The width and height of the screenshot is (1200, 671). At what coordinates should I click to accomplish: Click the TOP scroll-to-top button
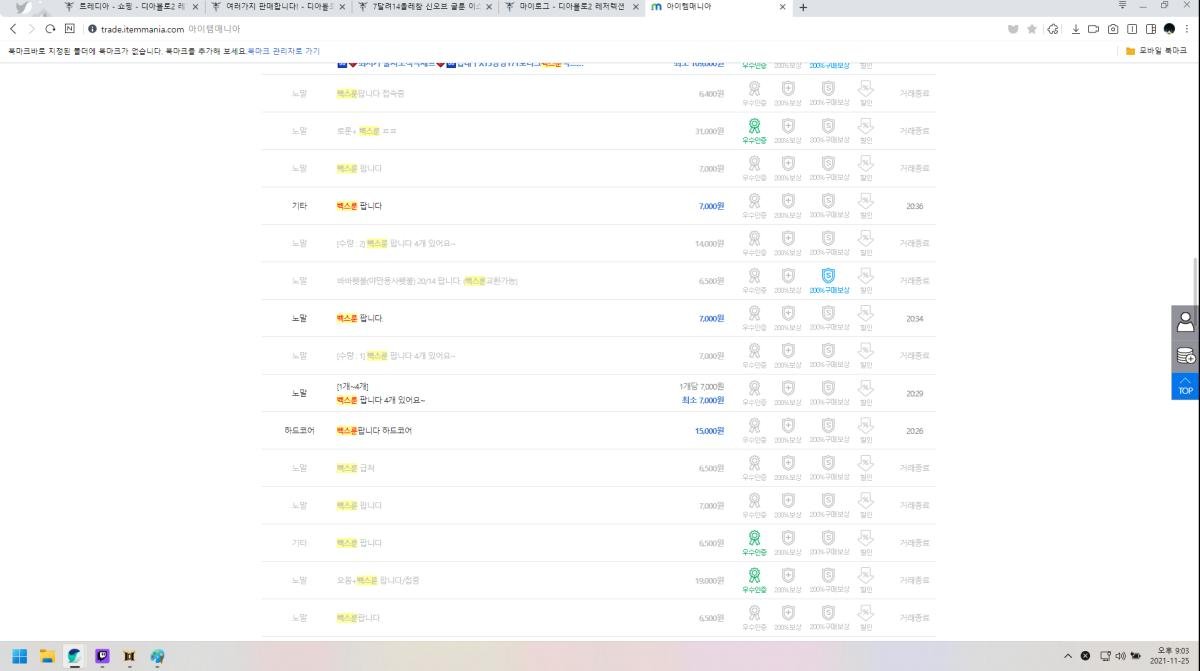(1185, 386)
